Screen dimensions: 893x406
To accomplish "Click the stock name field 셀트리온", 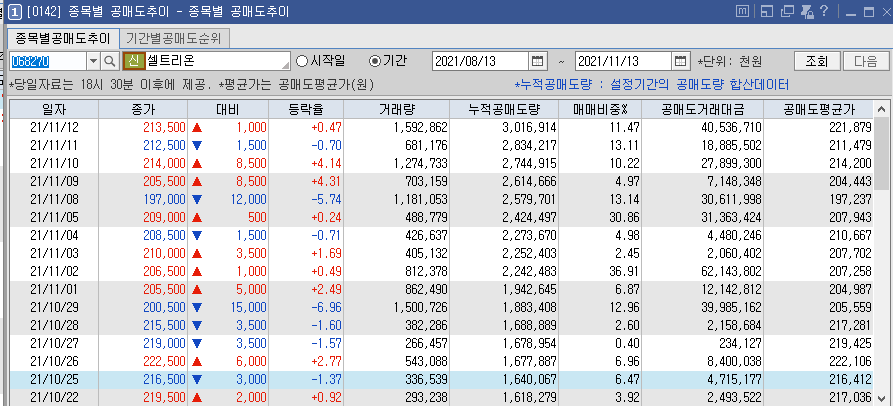I will tap(218, 61).
